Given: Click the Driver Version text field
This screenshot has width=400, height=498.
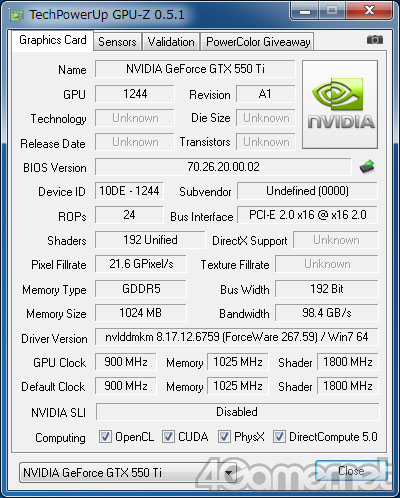Looking at the screenshot, I should [x=237, y=337].
